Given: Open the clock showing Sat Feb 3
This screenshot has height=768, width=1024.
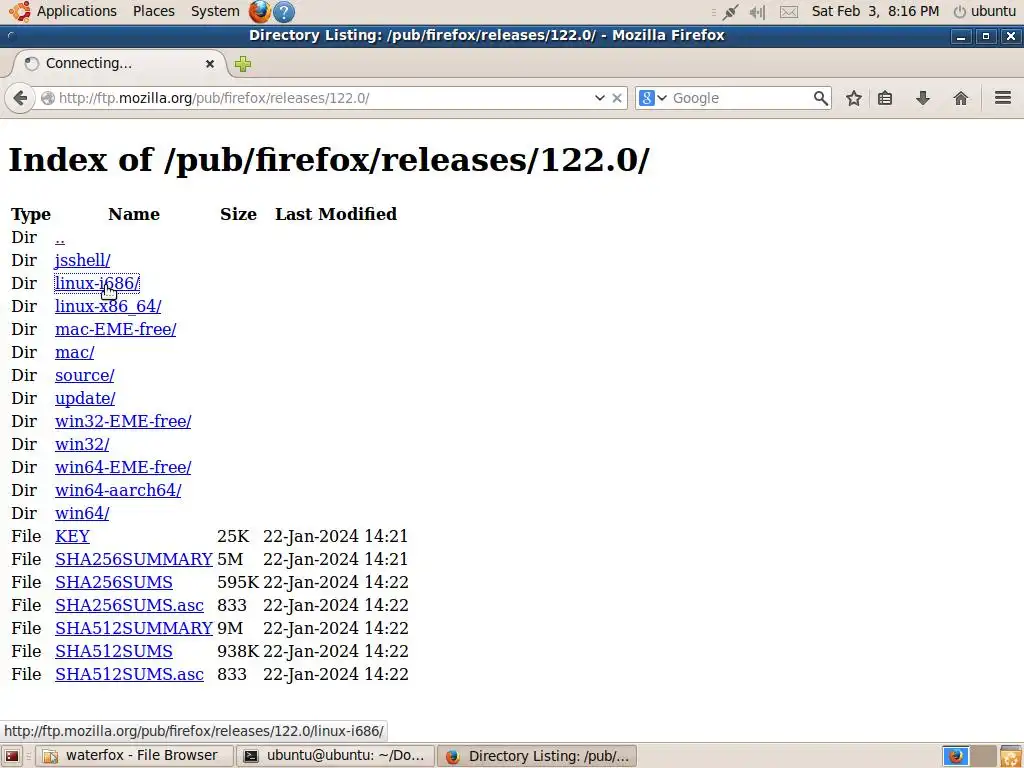Looking at the screenshot, I should tap(875, 11).
